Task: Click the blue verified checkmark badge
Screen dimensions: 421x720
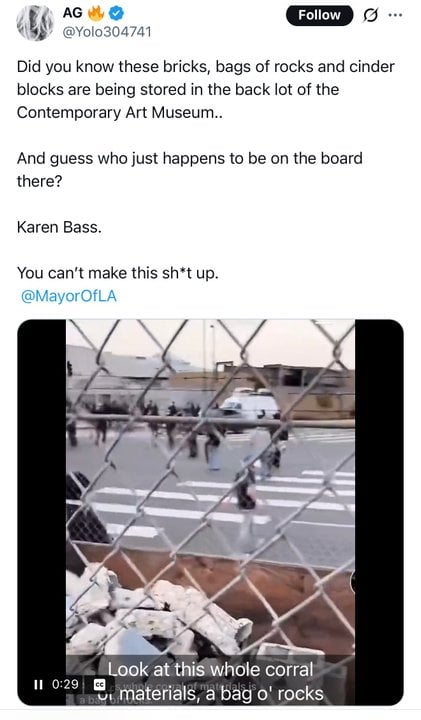Action: pyautogui.click(x=117, y=13)
